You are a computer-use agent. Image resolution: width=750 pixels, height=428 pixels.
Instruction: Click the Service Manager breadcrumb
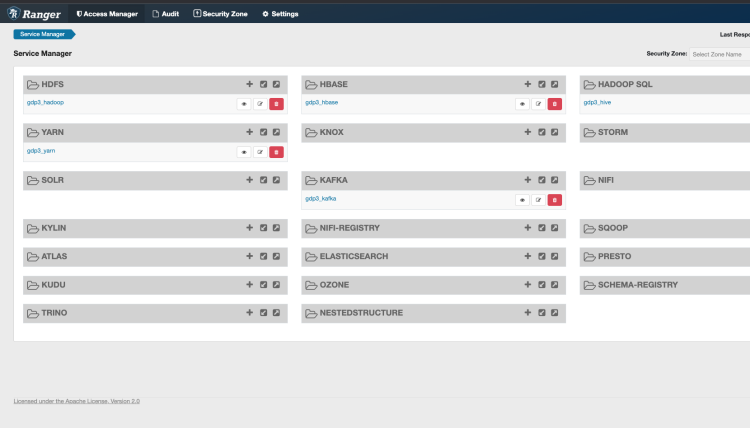click(43, 34)
